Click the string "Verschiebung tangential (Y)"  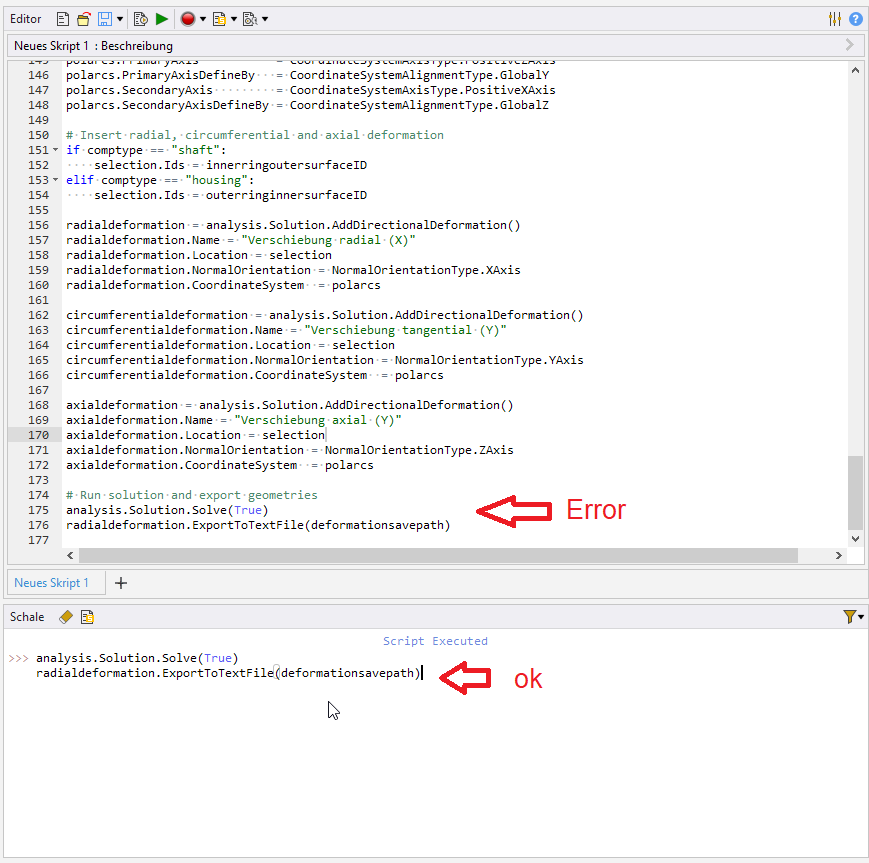pyautogui.click(x=406, y=330)
